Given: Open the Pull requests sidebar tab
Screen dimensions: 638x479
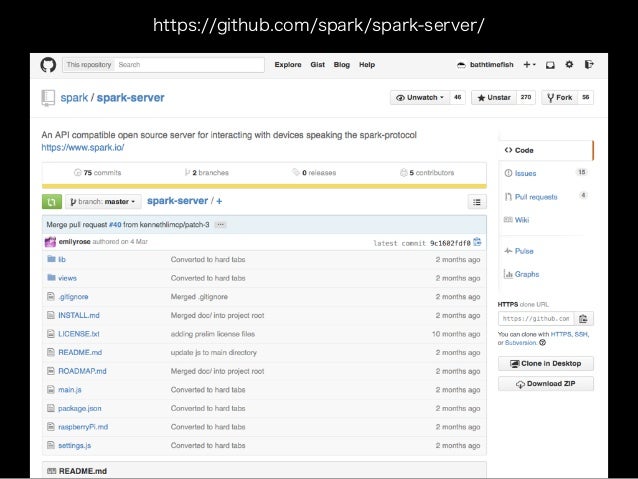Looking at the screenshot, I should (546, 197).
